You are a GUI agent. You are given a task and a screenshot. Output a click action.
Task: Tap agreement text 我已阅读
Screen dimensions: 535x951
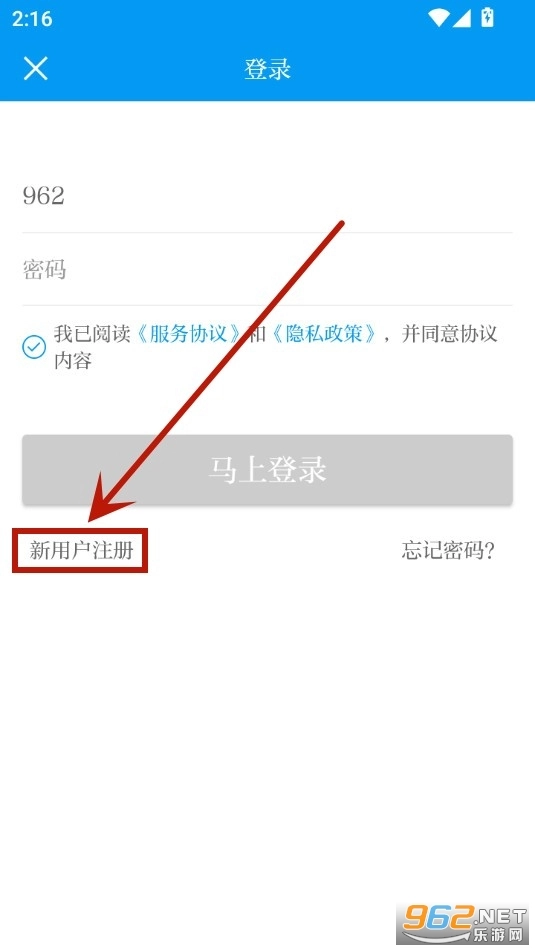(x=92, y=334)
